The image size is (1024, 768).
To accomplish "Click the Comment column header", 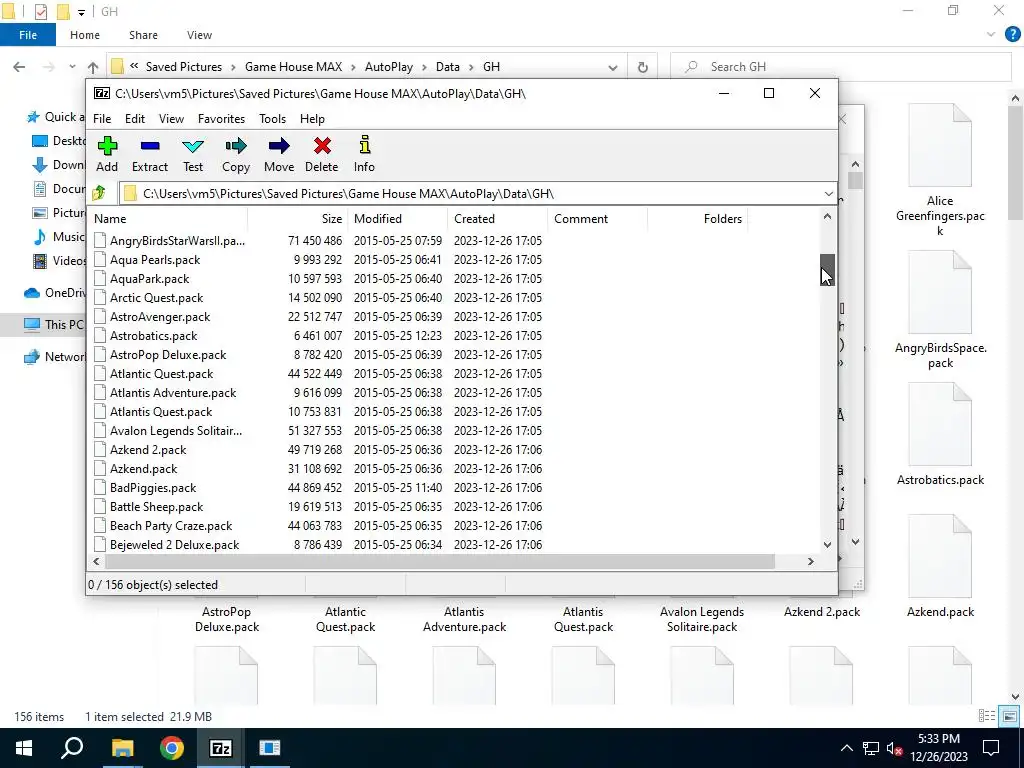I will pos(598,219).
